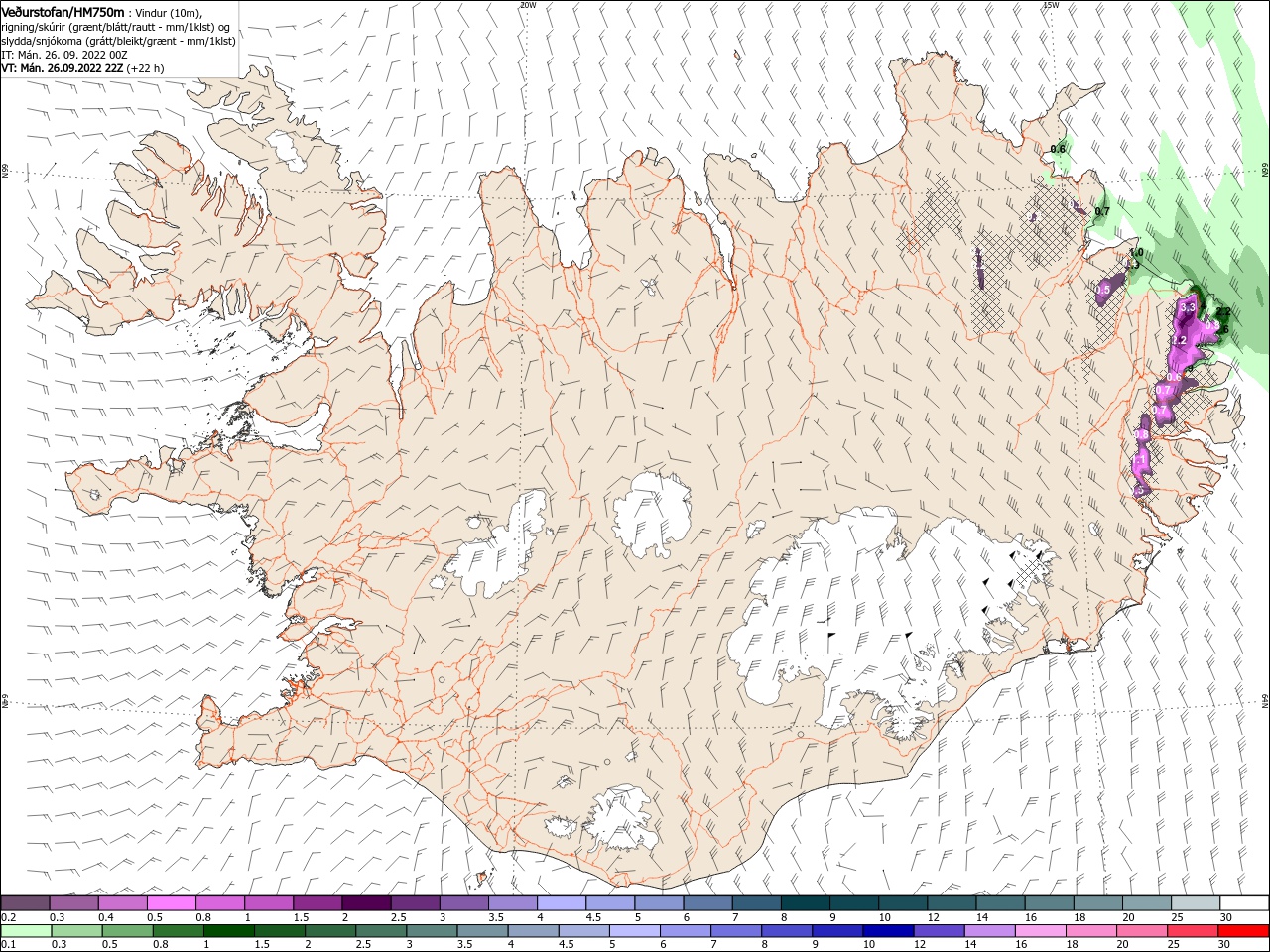Pick the lavender snow swatch between 4 and 4.5
The height and width of the screenshot is (952, 1270).
561,902
